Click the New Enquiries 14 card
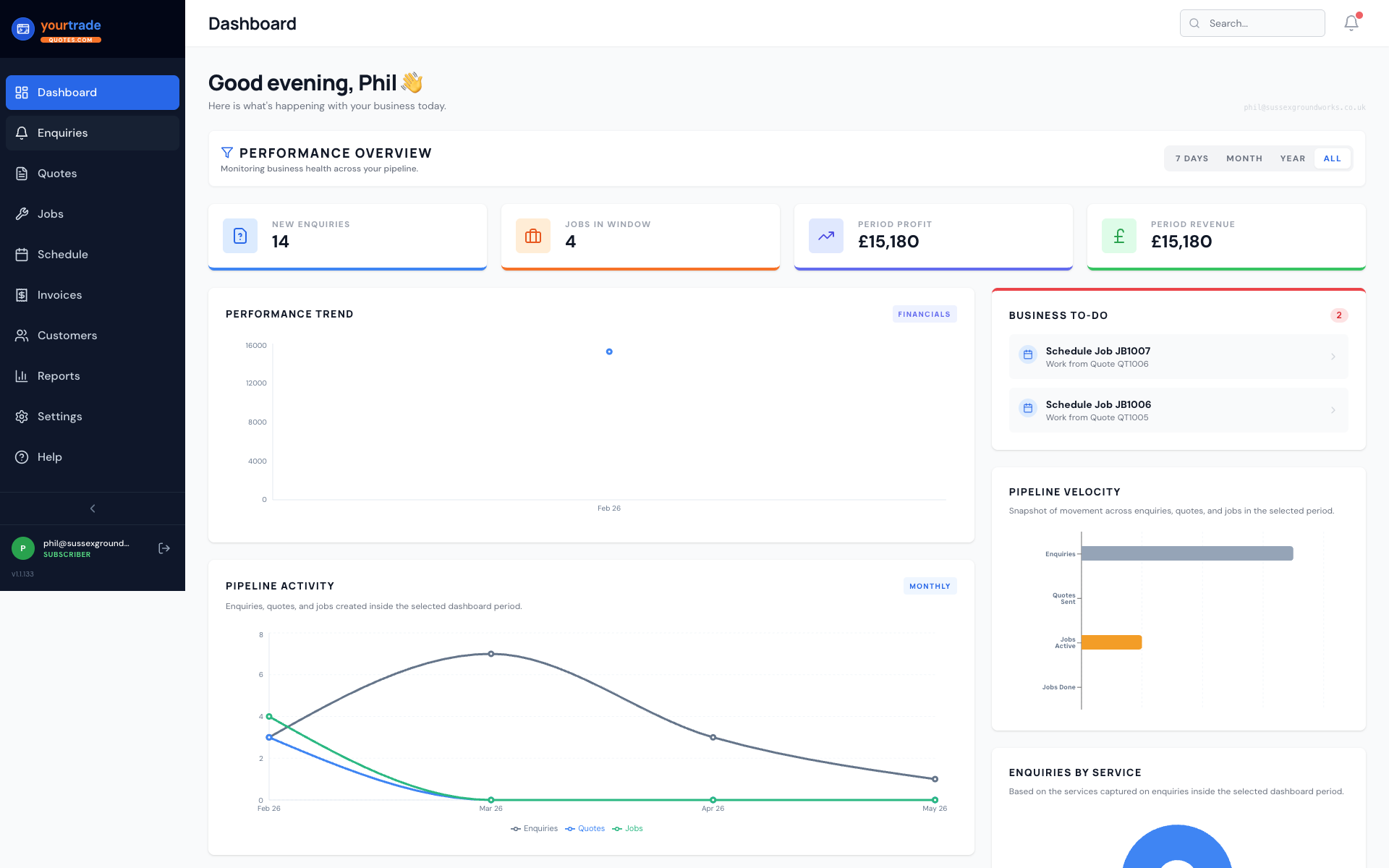The width and height of the screenshot is (1389, 868). [347, 237]
